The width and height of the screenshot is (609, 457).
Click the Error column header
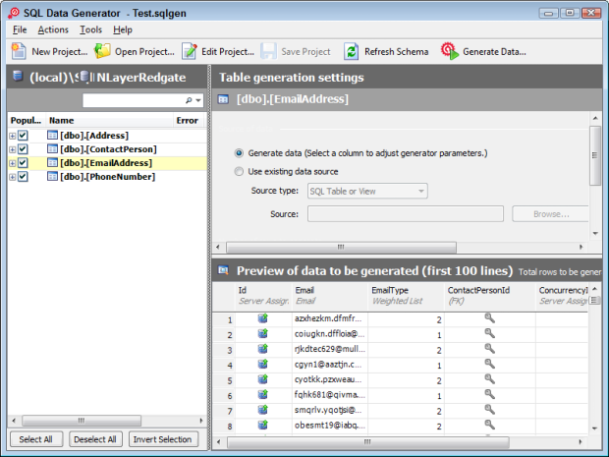click(x=188, y=120)
